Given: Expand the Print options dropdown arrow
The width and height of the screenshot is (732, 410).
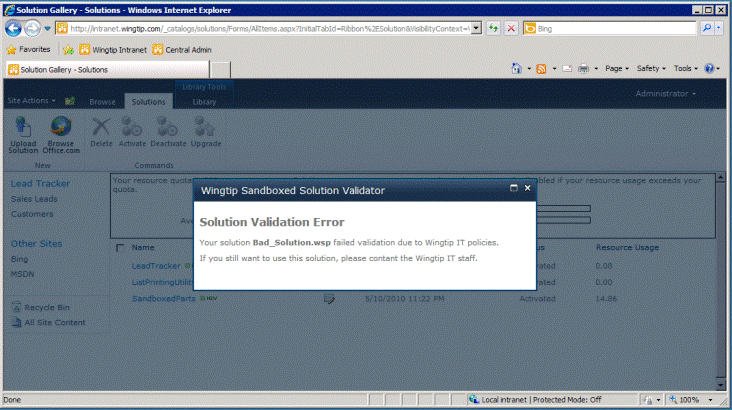Looking at the screenshot, I should (596, 69).
